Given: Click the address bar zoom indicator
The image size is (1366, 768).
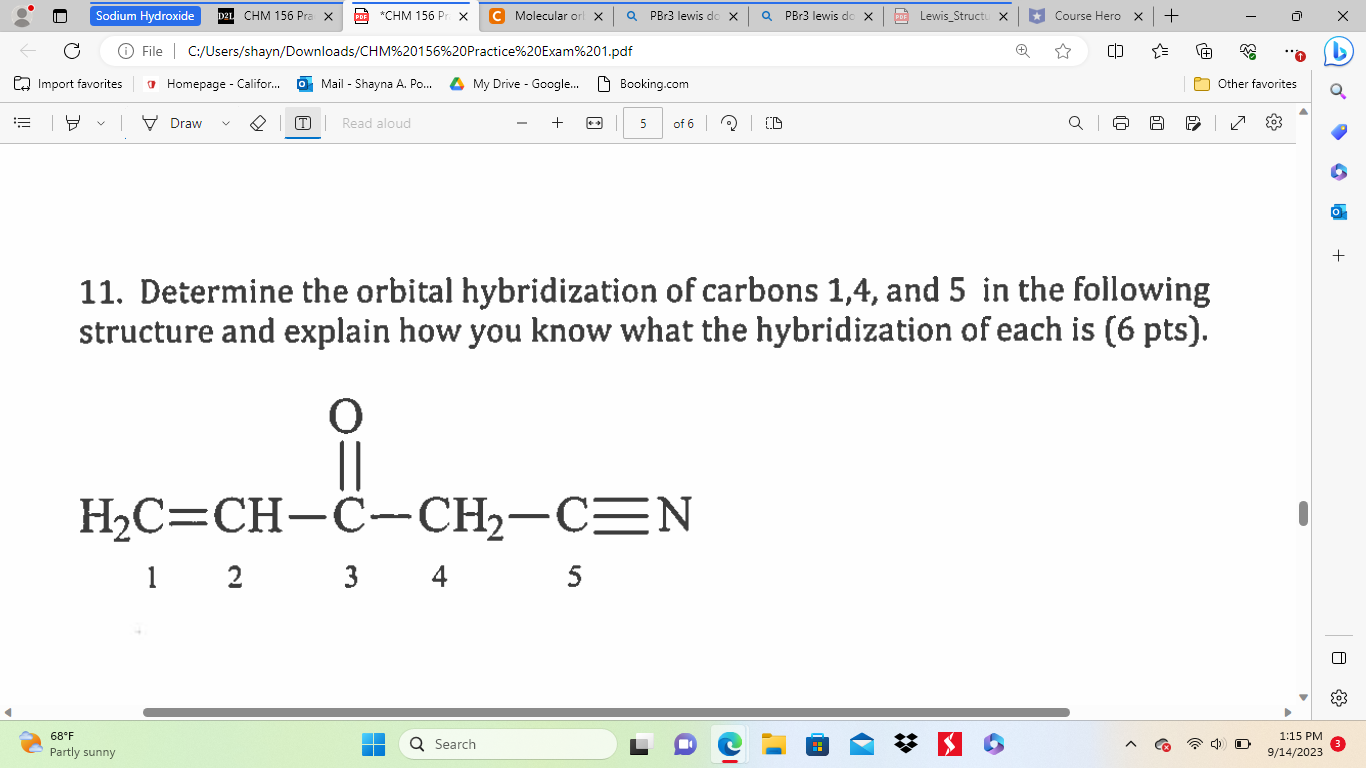Looking at the screenshot, I should [1023, 51].
